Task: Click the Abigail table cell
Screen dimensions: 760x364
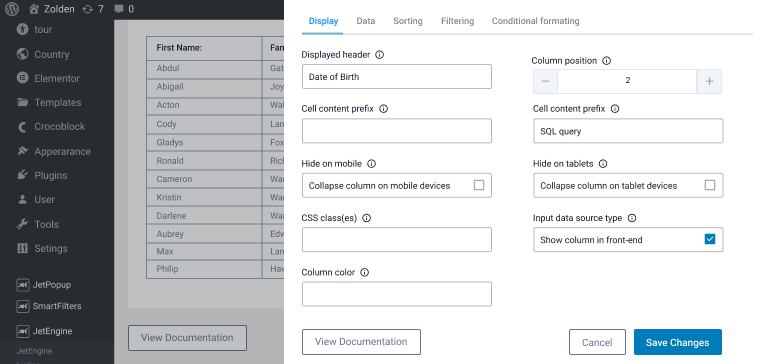Action: coord(204,87)
